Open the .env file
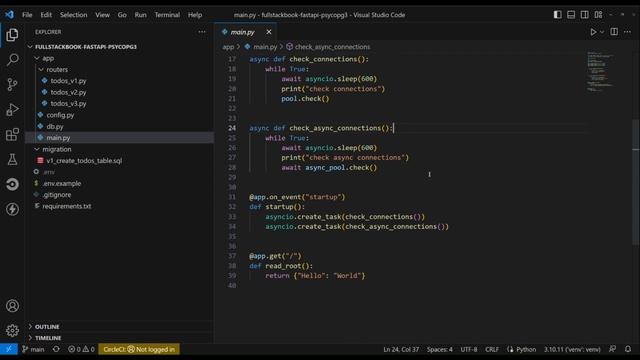This screenshot has height=360, width=640. pos(119,172)
